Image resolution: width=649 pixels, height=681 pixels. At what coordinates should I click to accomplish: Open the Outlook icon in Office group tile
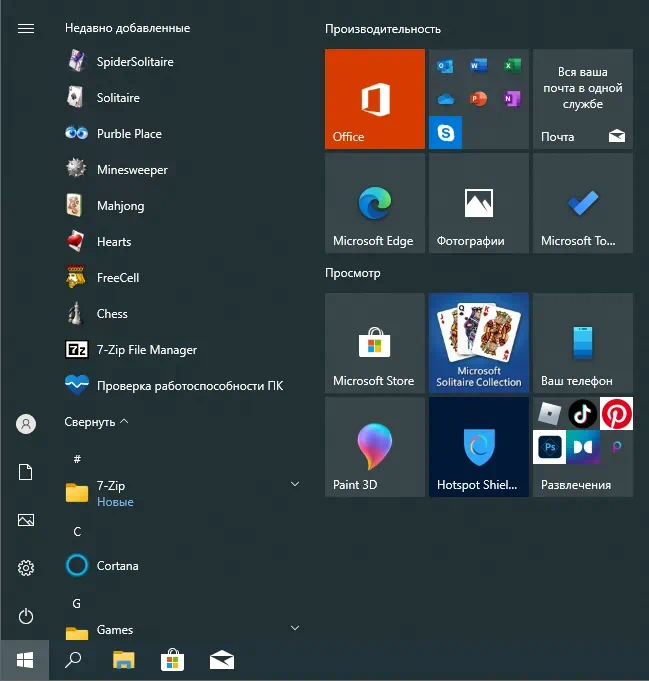[x=445, y=66]
